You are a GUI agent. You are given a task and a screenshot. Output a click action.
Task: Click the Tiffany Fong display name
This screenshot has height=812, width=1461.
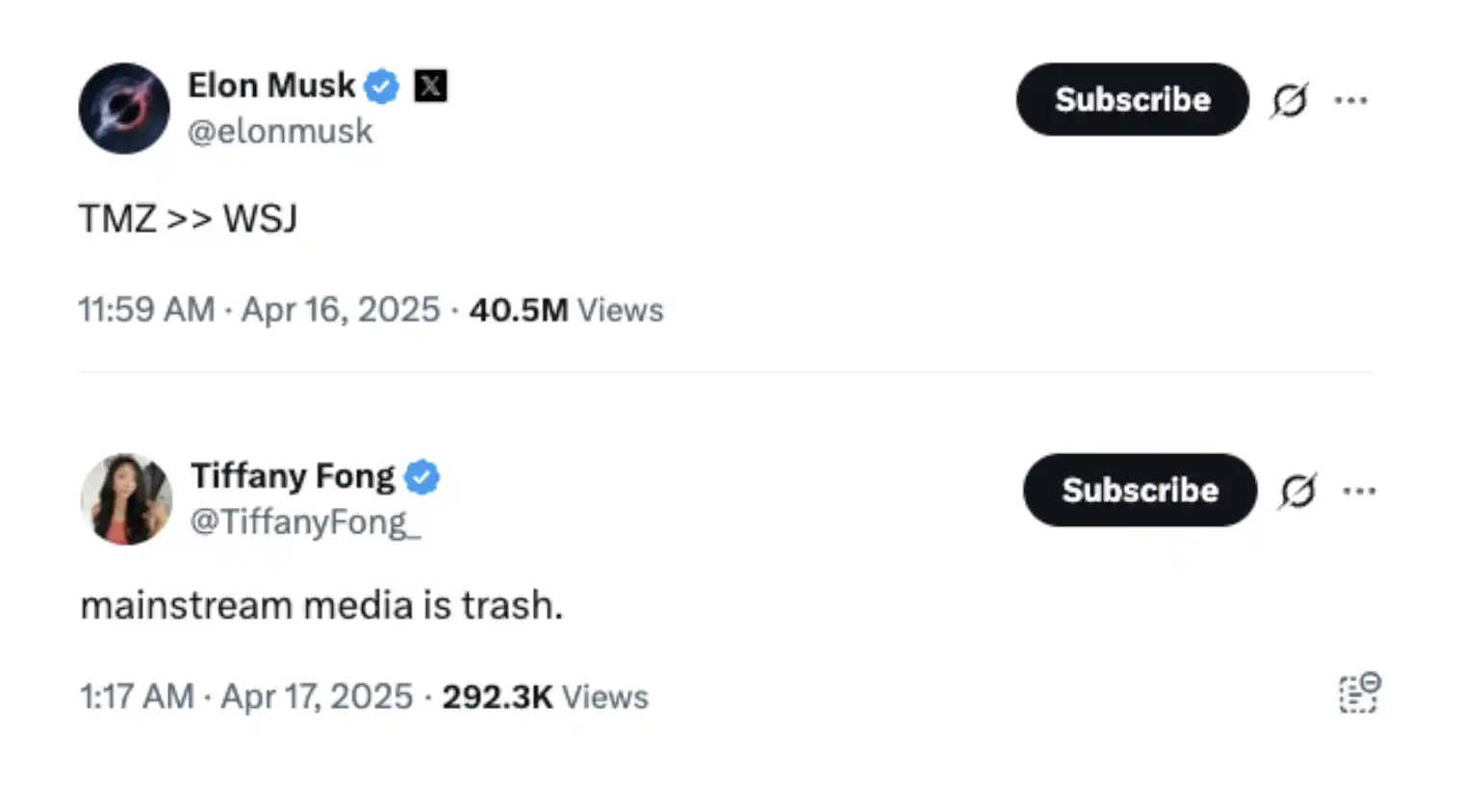tap(293, 476)
